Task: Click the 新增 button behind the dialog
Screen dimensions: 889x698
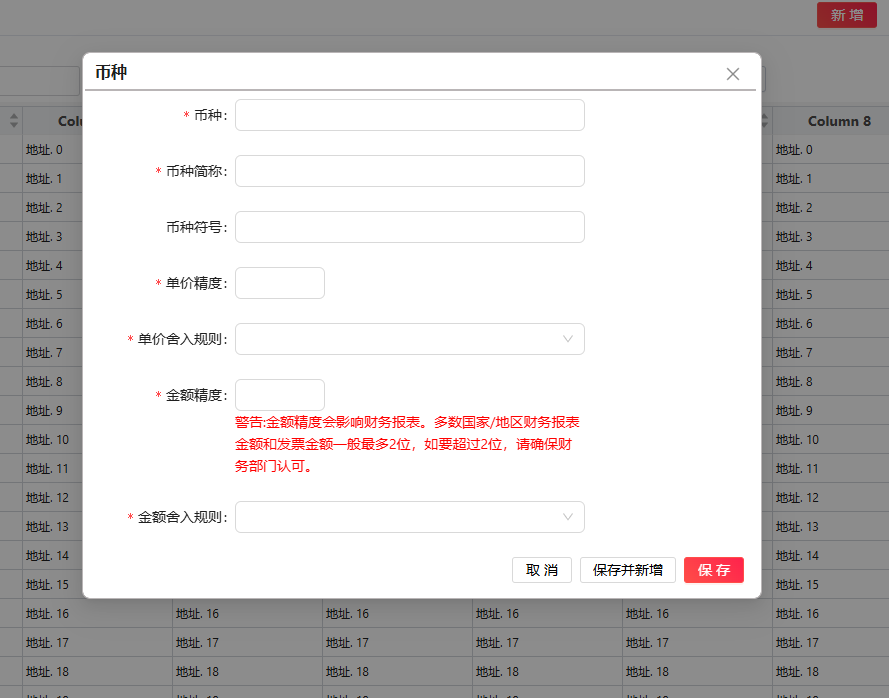Action: coord(846,15)
